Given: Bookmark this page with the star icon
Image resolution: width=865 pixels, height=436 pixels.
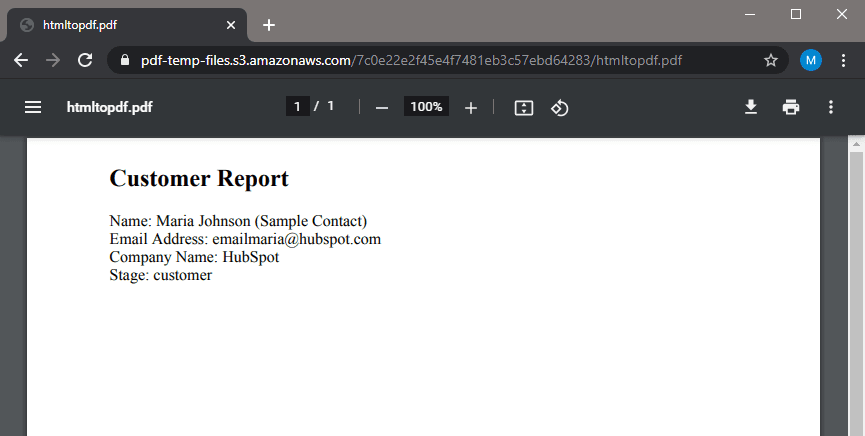Looking at the screenshot, I should point(771,60).
